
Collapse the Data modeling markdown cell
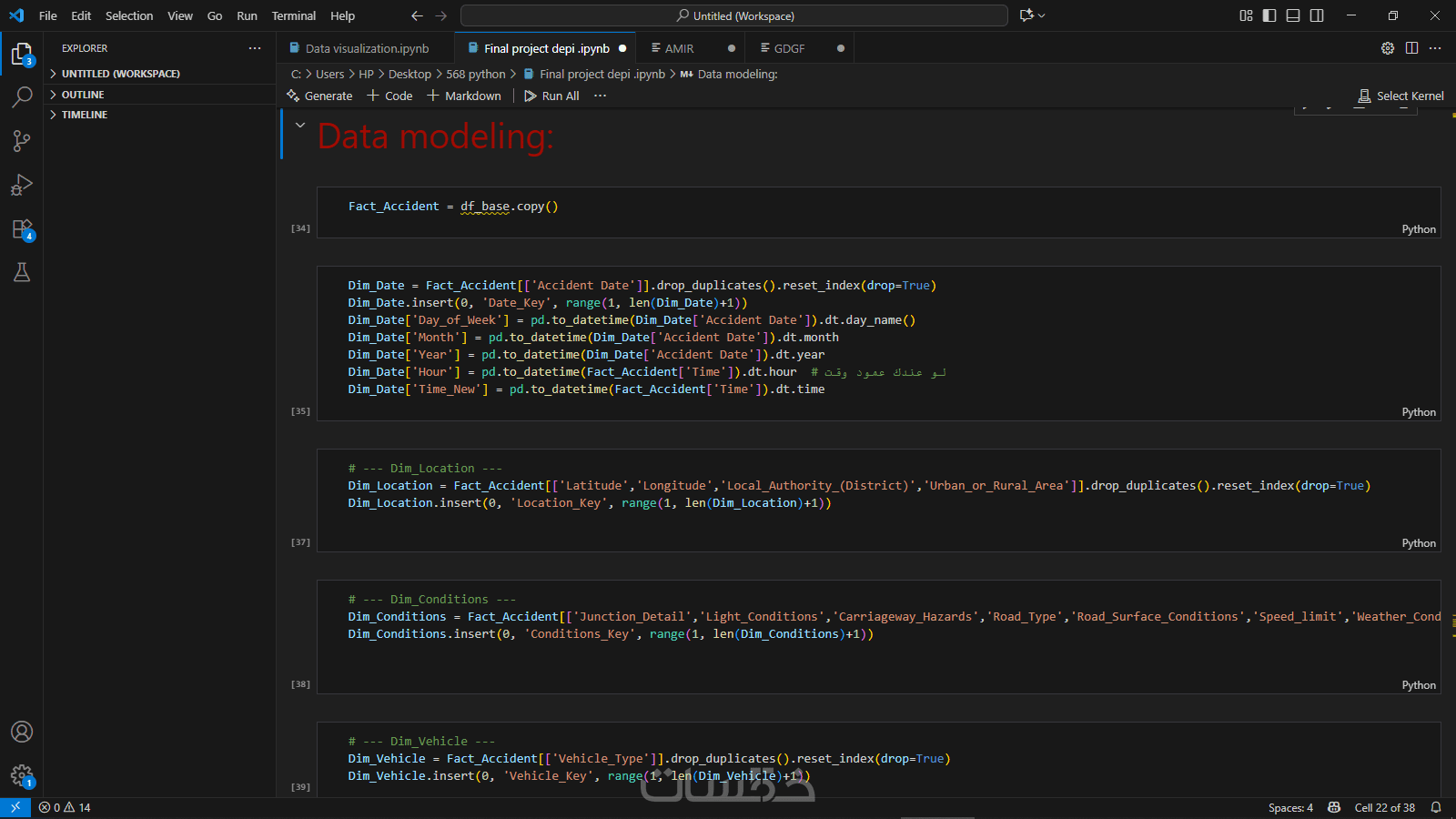click(x=300, y=126)
